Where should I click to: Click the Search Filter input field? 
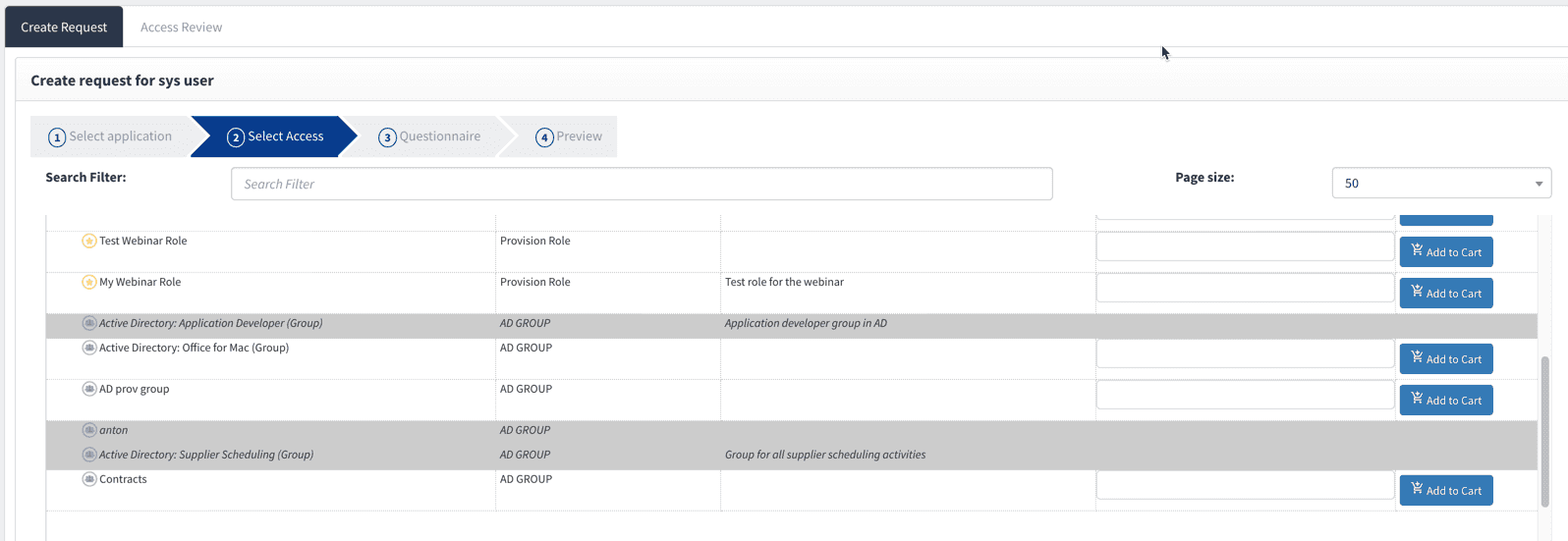tap(641, 185)
